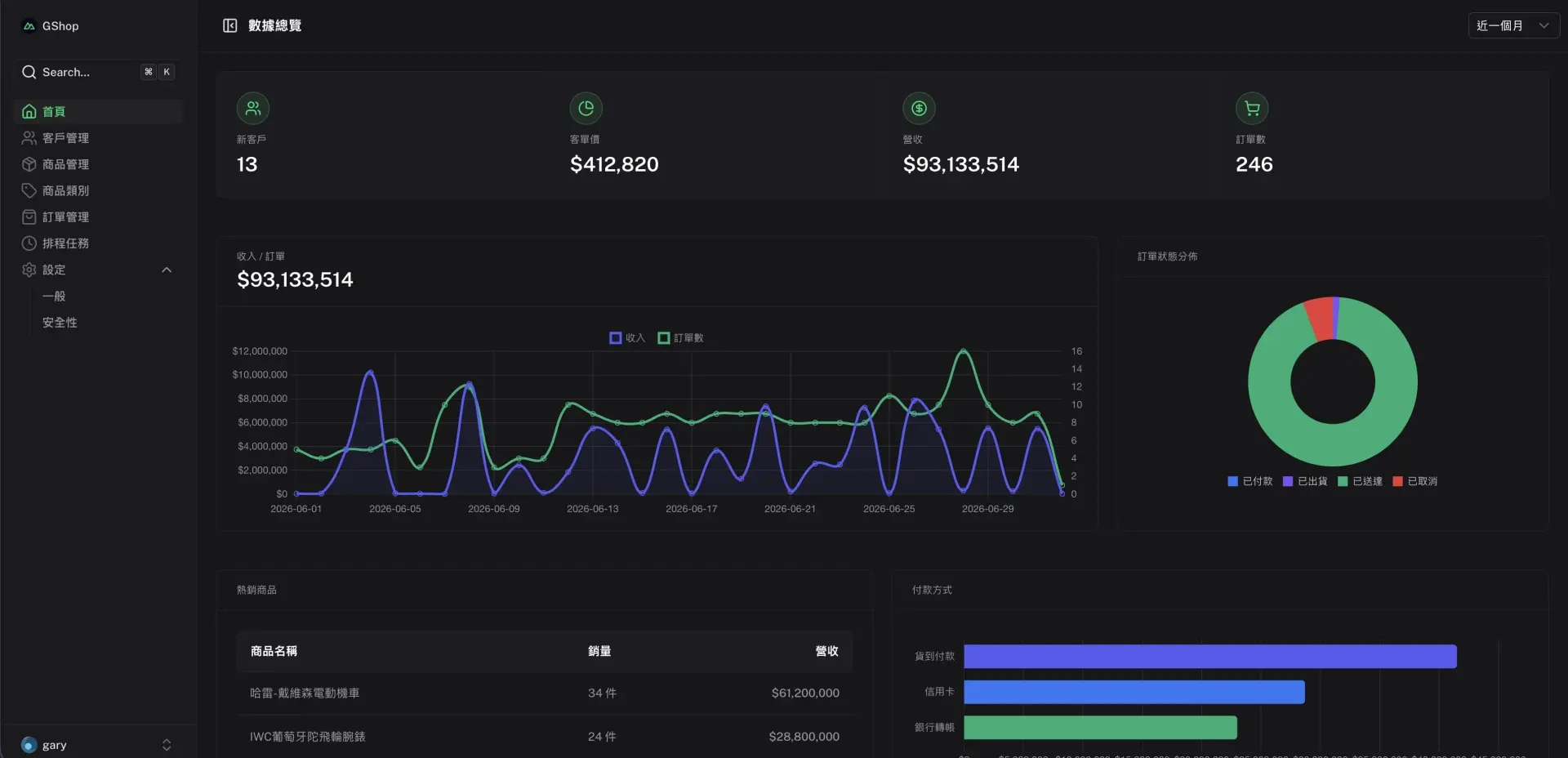Image resolution: width=1568 pixels, height=758 pixels.
Task: Collapse the 設定 menu chevron
Action: [167, 270]
